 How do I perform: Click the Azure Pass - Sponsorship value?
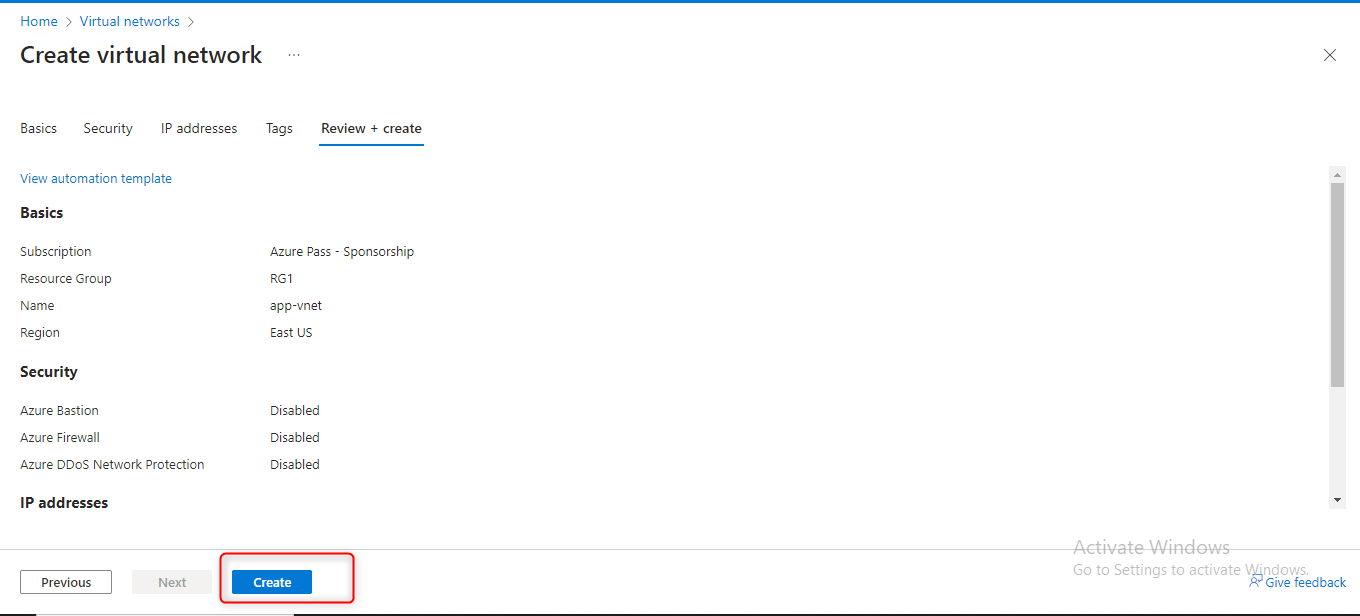click(x=342, y=251)
